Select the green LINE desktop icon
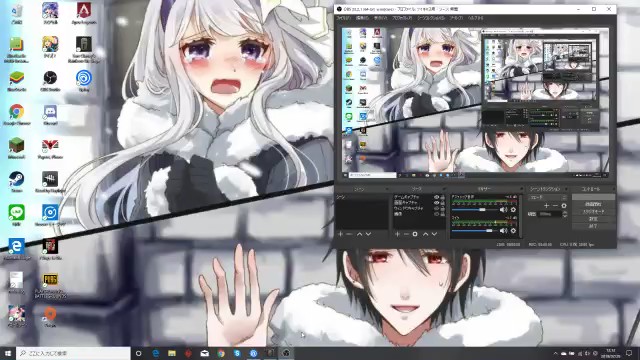Screen dimensions: 640x360 coord(17,215)
